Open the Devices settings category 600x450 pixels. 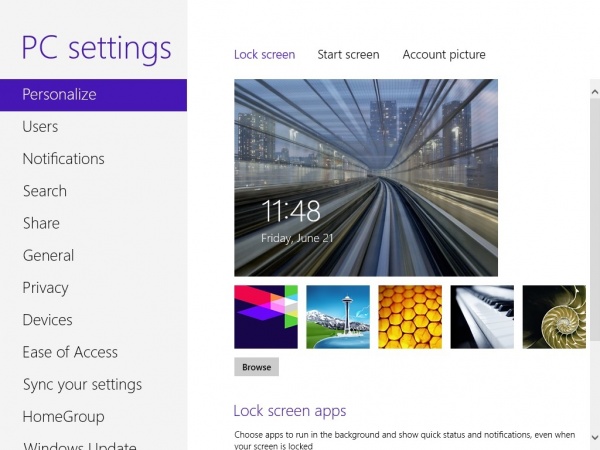pyautogui.click(x=47, y=320)
